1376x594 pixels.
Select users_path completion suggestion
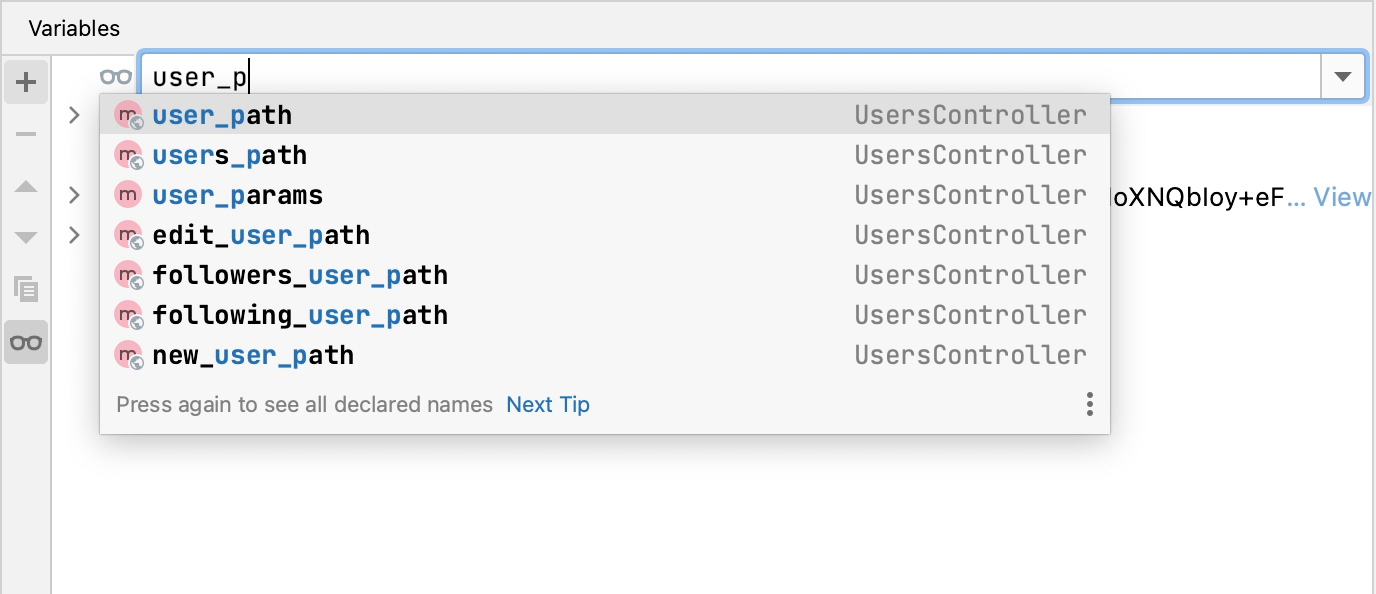[229, 155]
